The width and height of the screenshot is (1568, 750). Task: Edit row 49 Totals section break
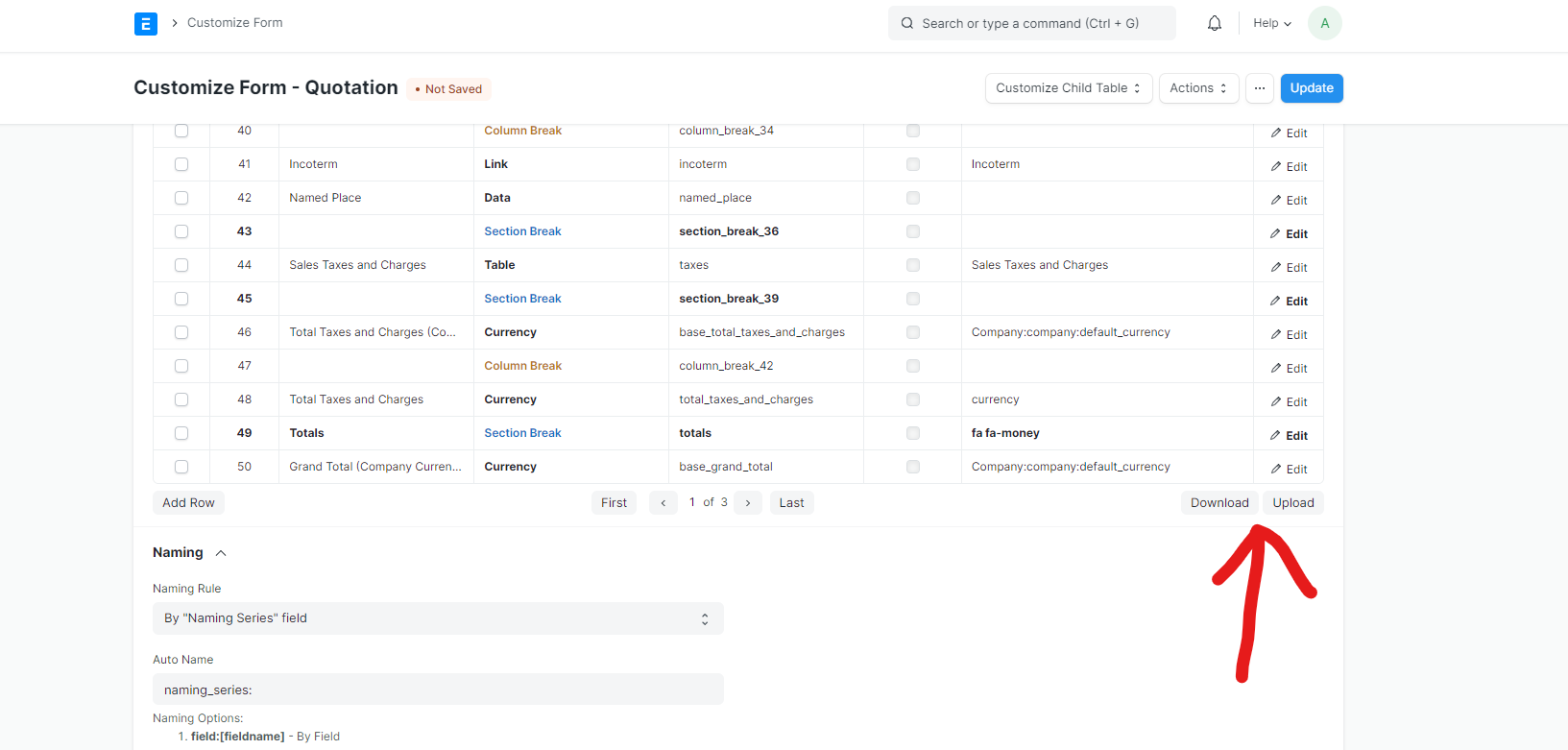coord(1289,436)
